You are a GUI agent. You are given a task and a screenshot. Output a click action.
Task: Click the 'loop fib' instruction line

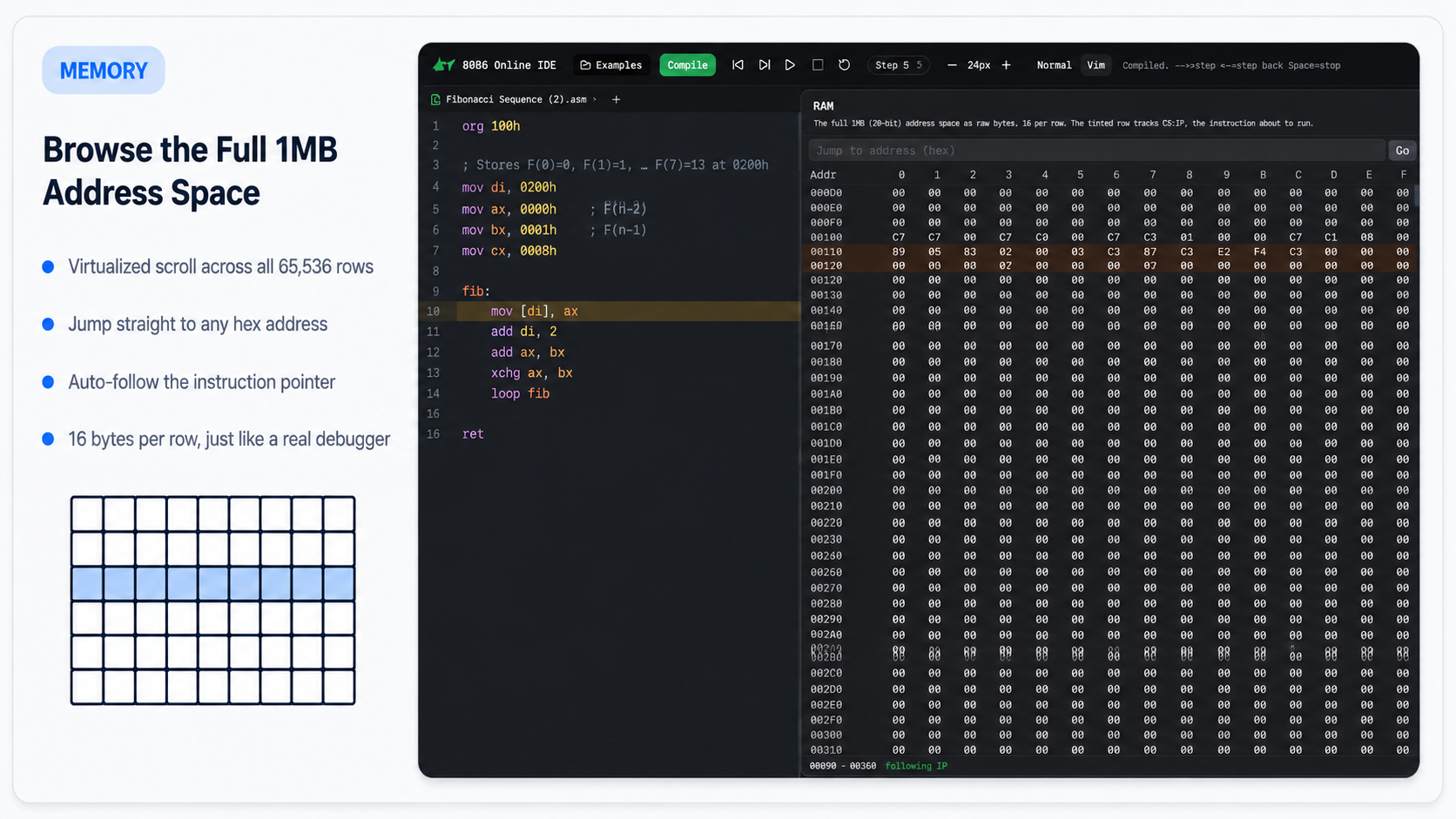[x=520, y=393]
